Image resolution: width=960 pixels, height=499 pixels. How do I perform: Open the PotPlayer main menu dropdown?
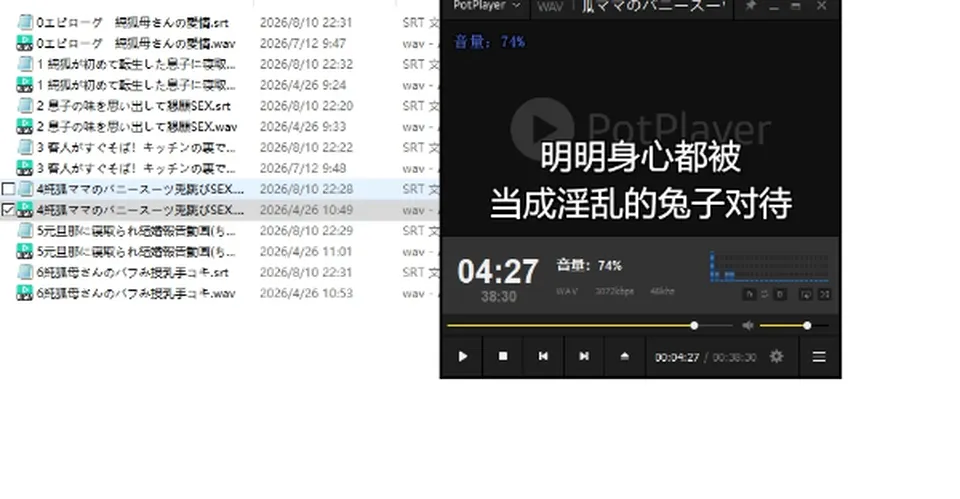click(487, 6)
